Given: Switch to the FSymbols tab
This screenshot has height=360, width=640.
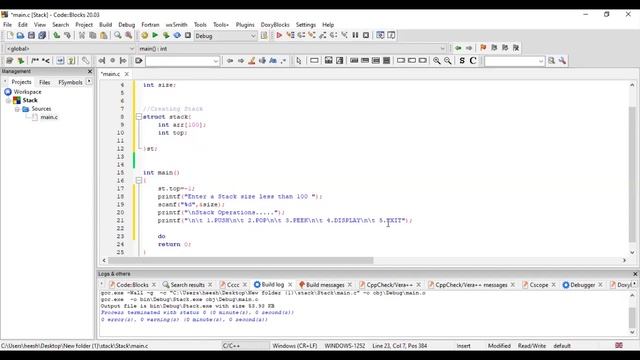Looking at the screenshot, I should coord(70,82).
